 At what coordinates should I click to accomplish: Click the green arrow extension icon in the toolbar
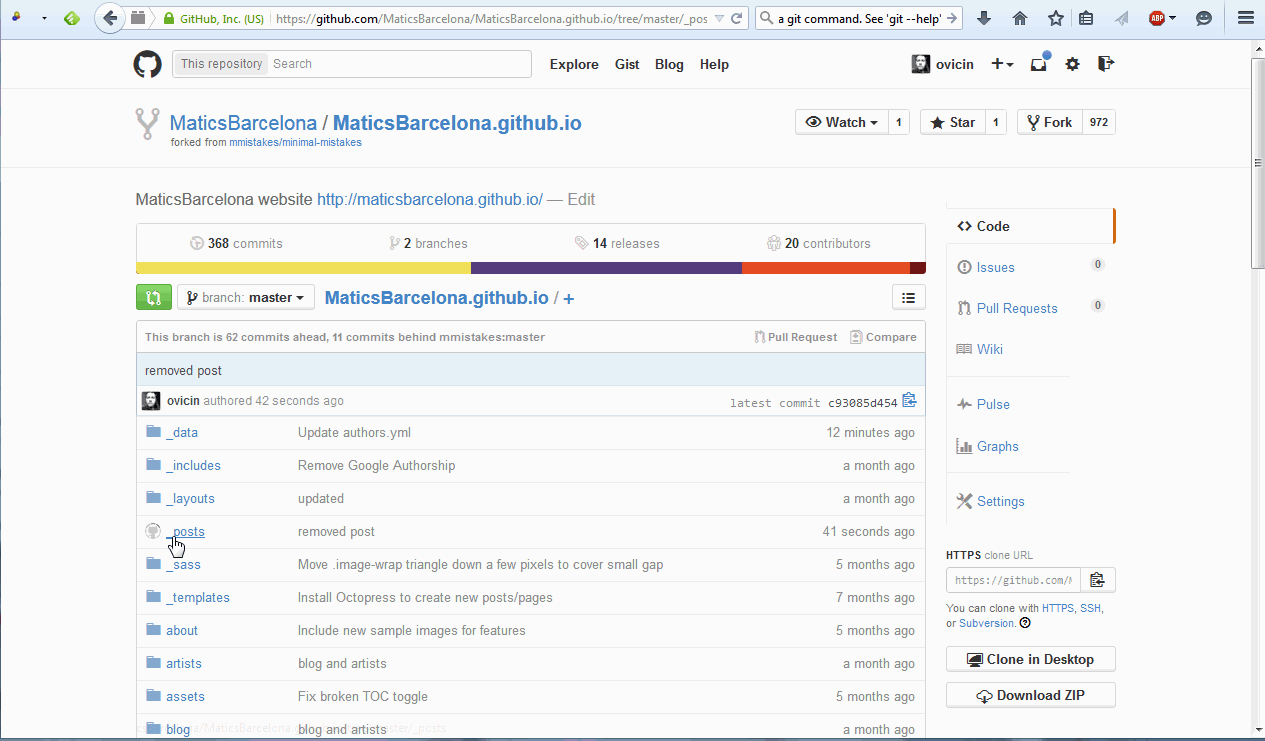71,18
